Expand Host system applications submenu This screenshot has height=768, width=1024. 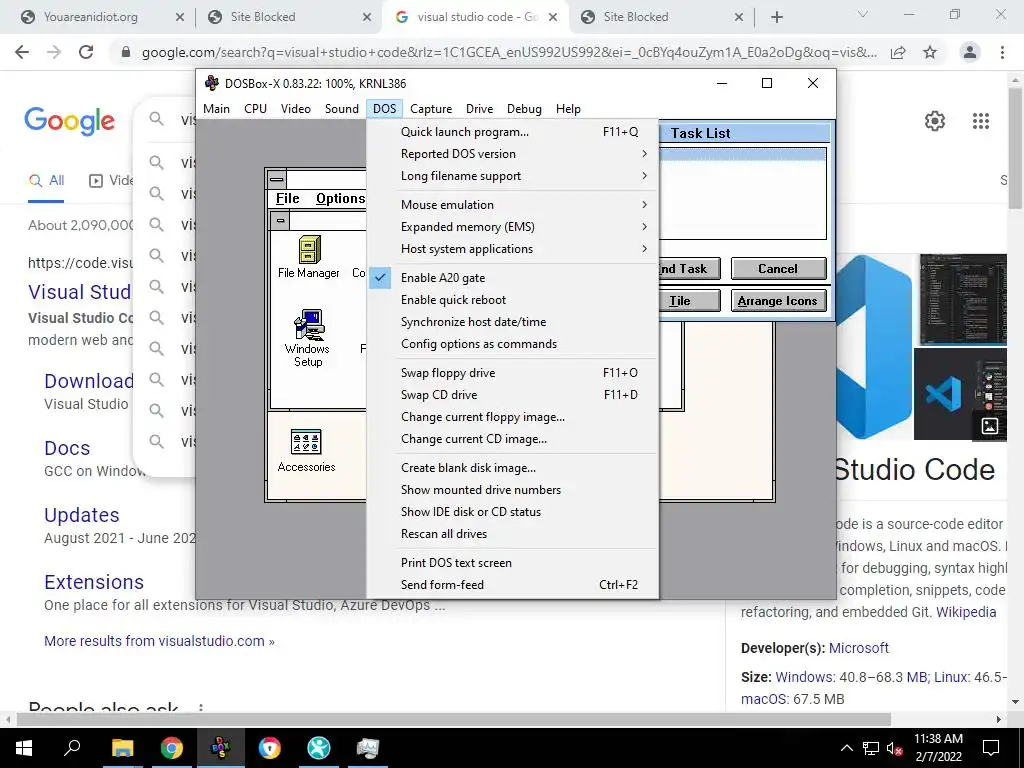(513, 249)
